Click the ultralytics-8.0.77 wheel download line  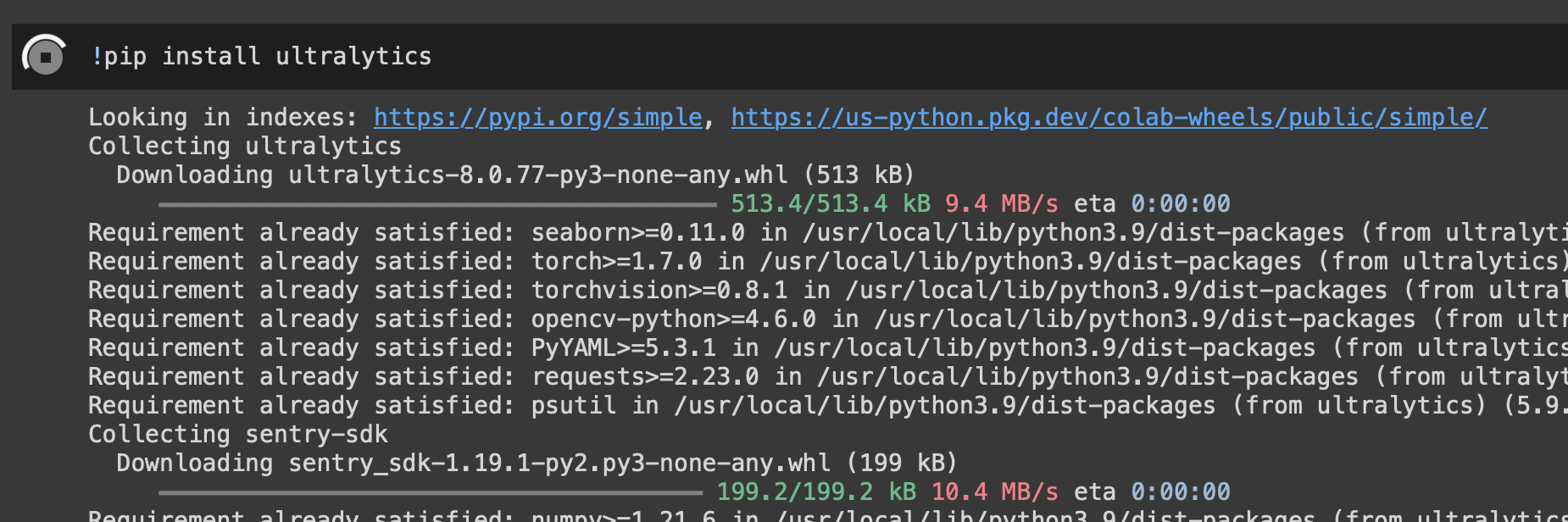(x=515, y=175)
